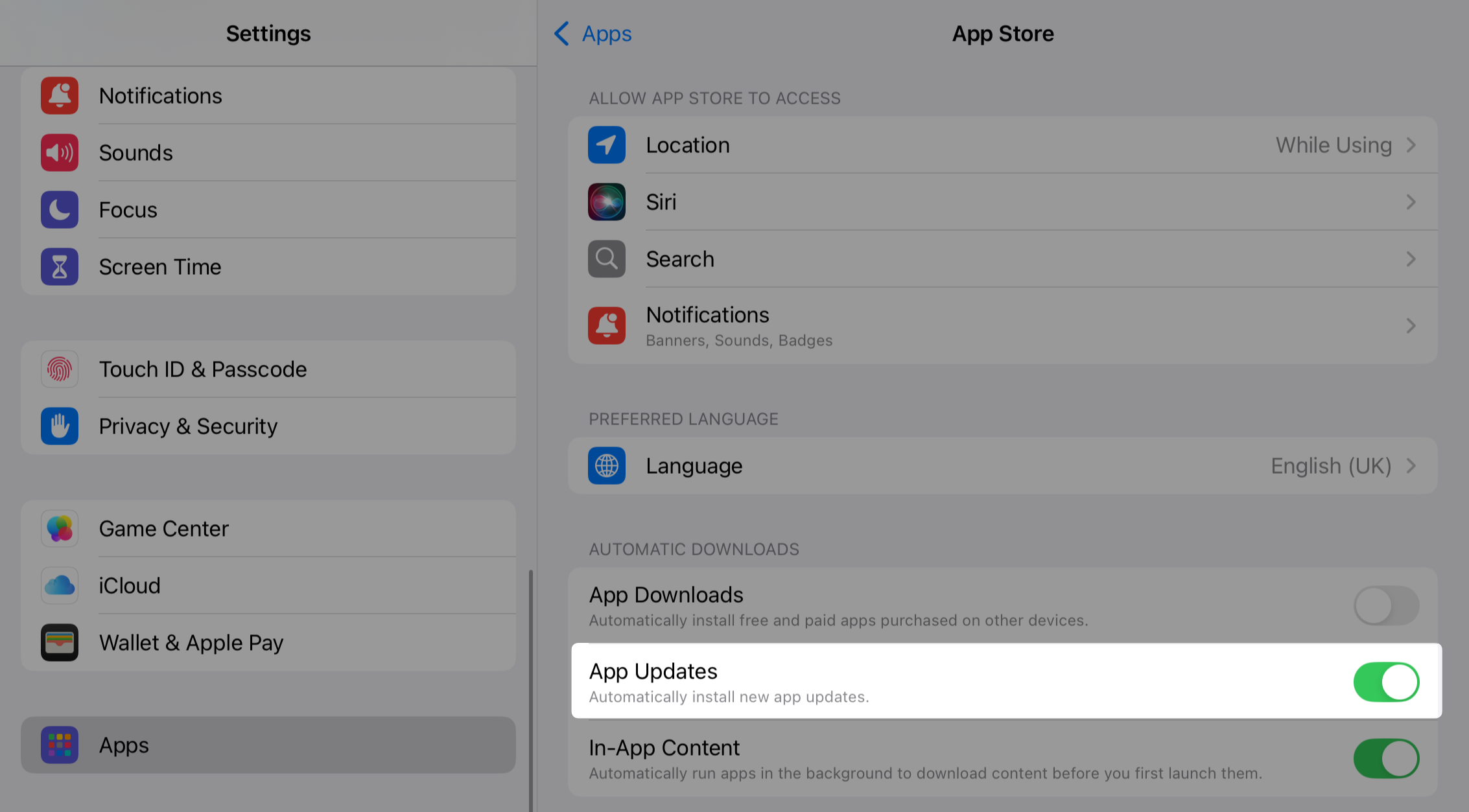This screenshot has width=1469, height=812.
Task: Open the Siri row disclosure chevron
Action: click(x=1411, y=202)
